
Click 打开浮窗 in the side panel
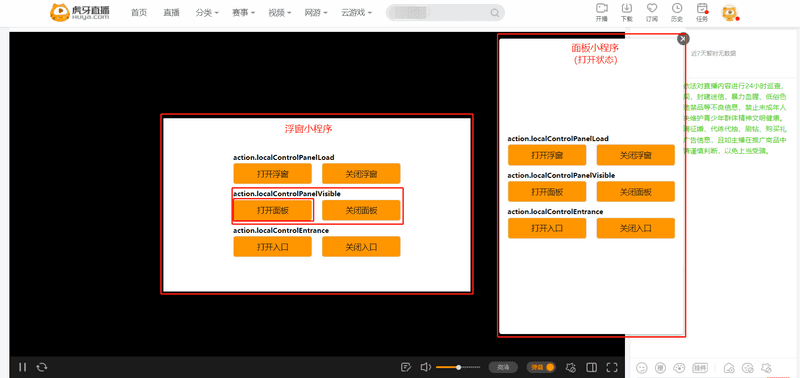point(547,155)
